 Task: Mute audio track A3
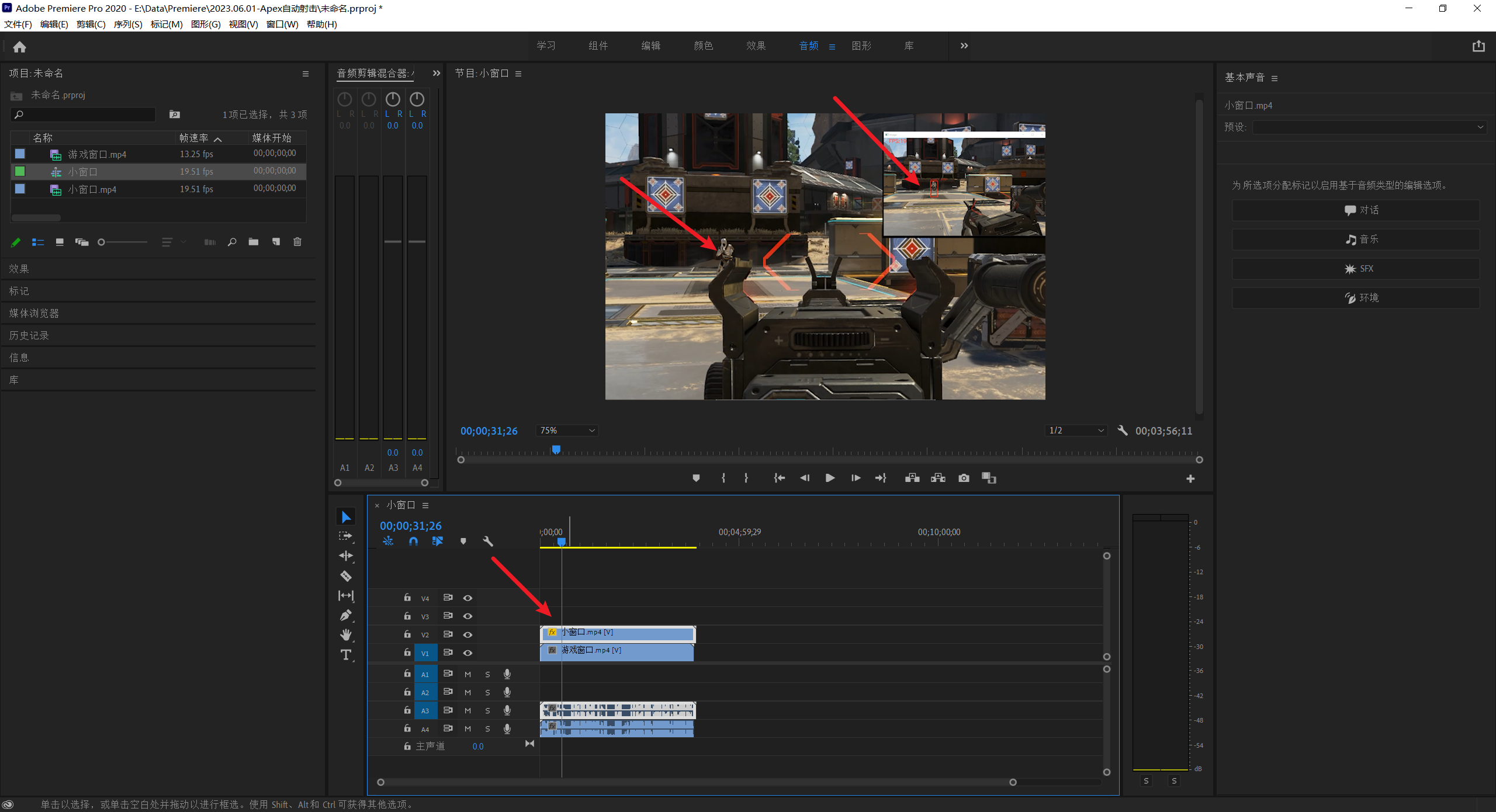pyautogui.click(x=467, y=710)
